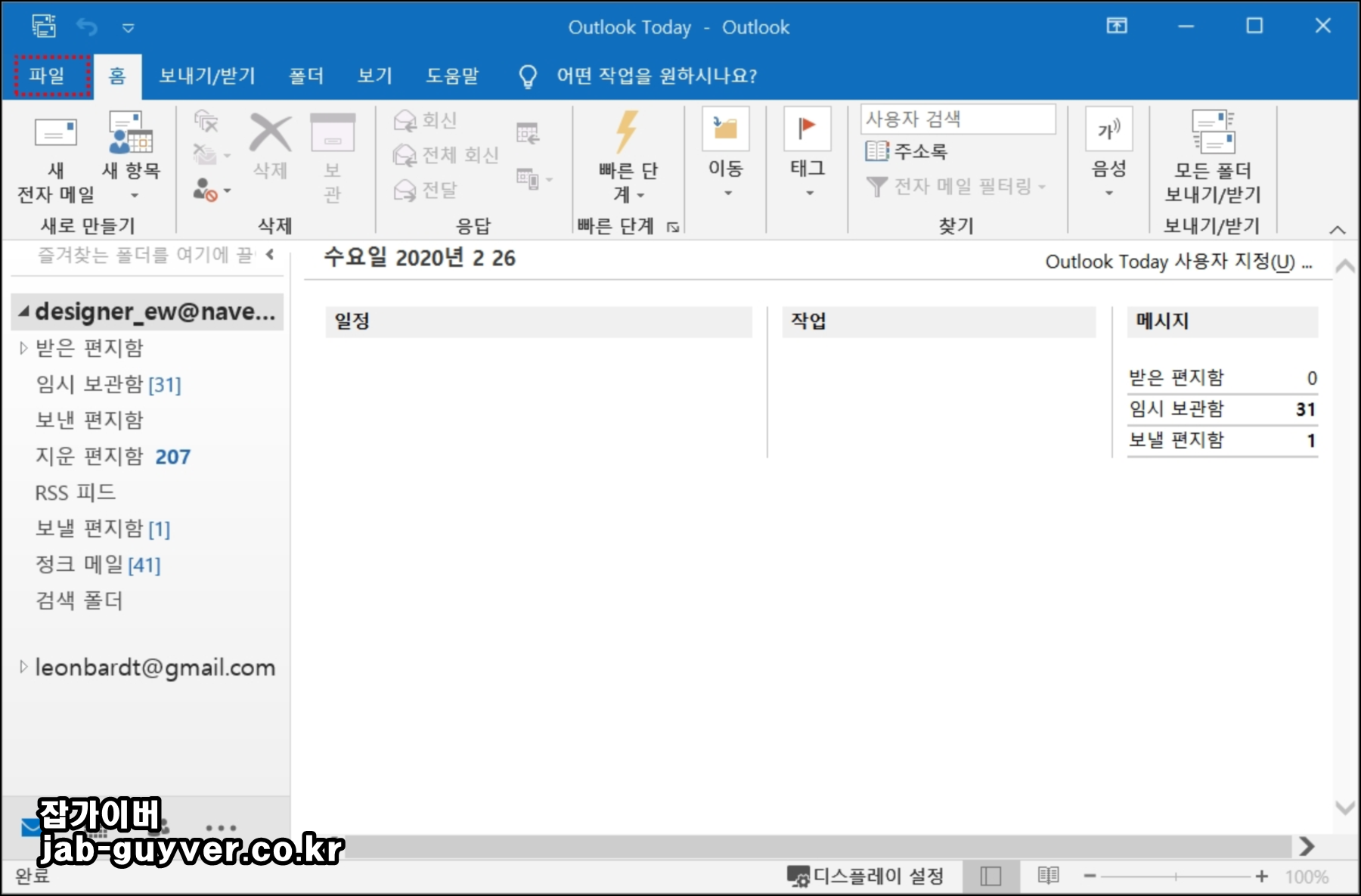Collapse the designer_ew@nave... account tree
Viewport: 1361px width, 896px height.
(x=24, y=311)
